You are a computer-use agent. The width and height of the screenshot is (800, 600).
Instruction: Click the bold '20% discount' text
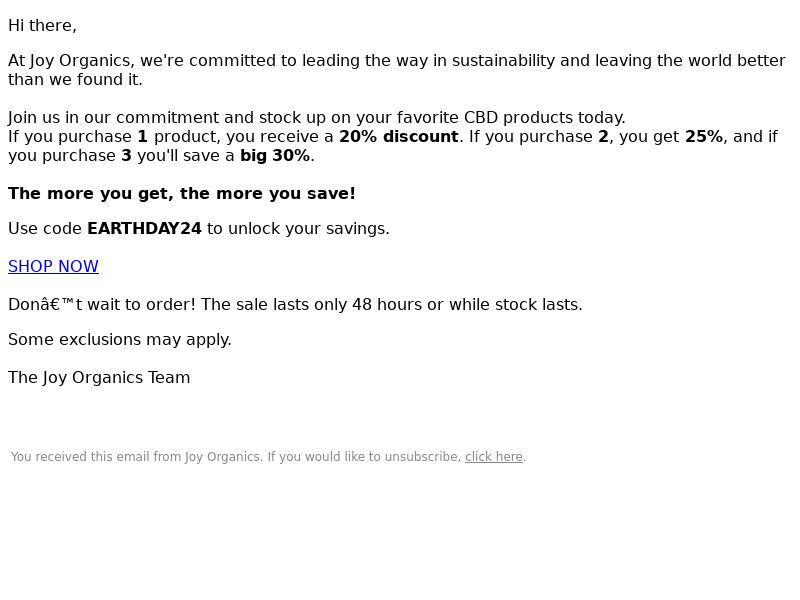pyautogui.click(x=398, y=137)
